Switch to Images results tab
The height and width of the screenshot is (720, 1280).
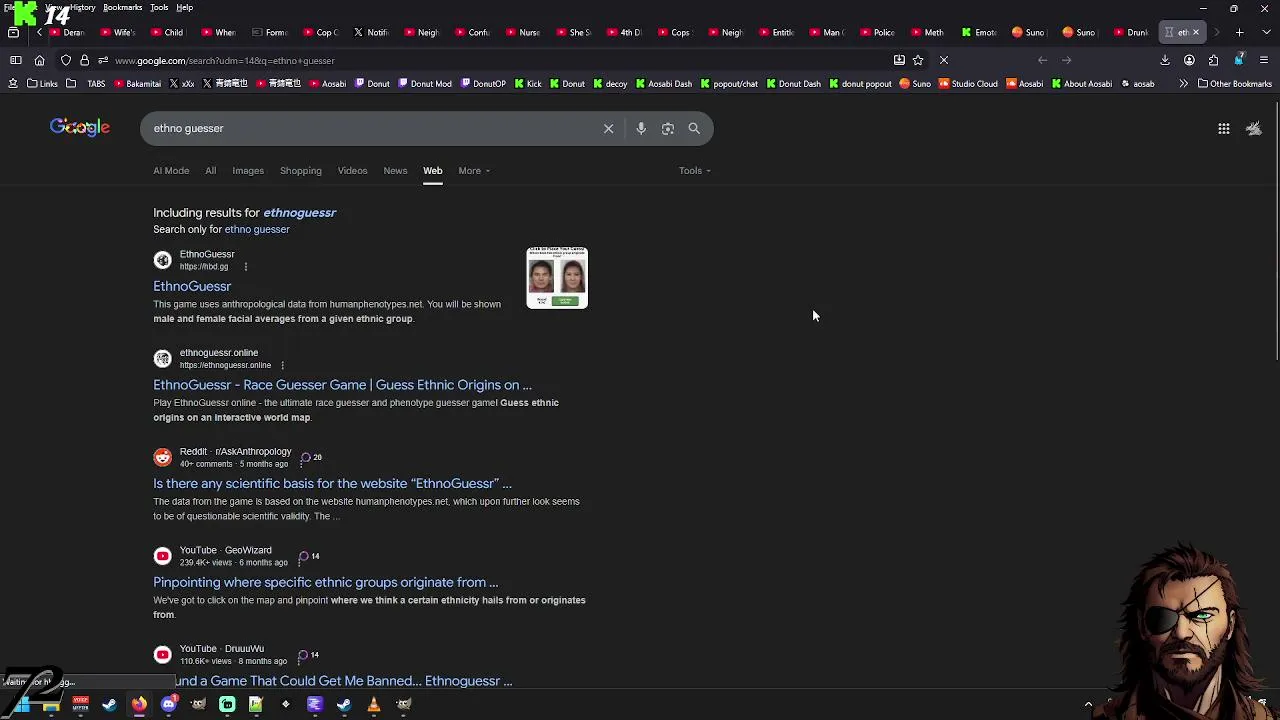point(248,171)
